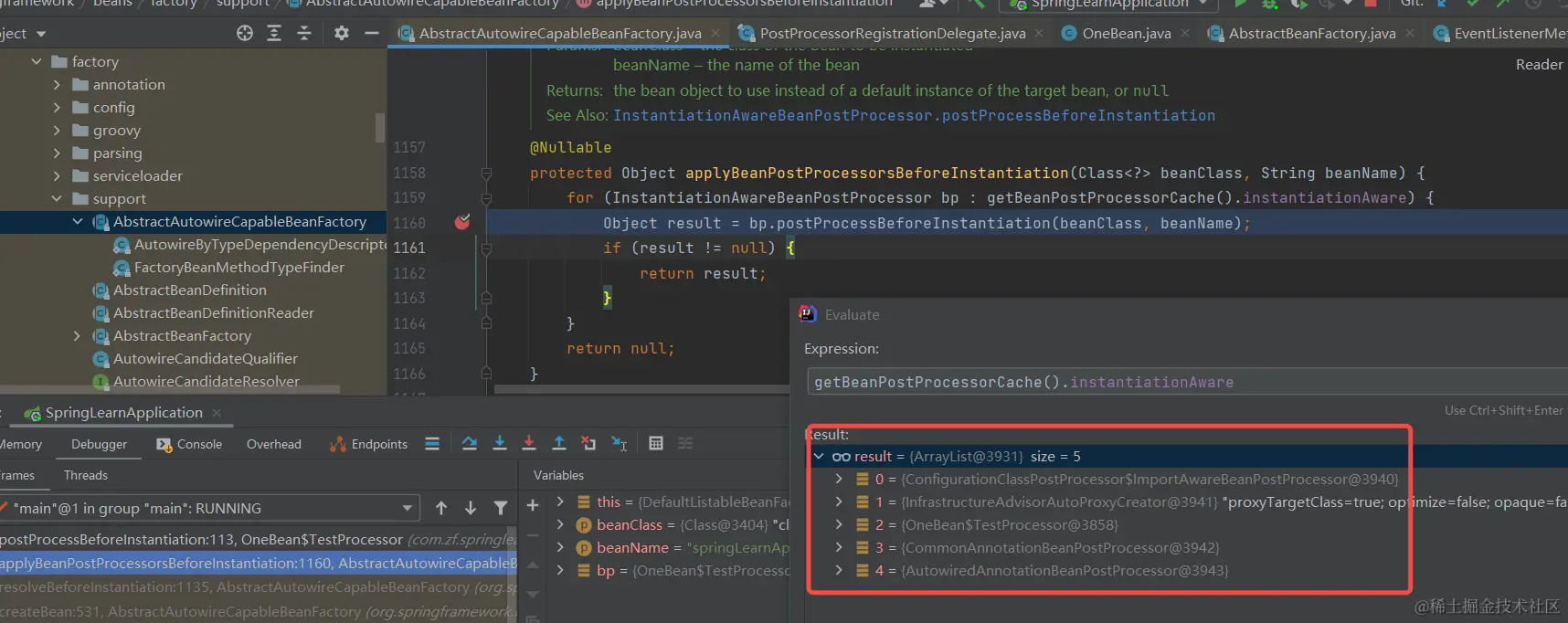The height and width of the screenshot is (623, 1568).
Task: Select the postProcessBeforeInstantiation:113 stack frame
Action: pos(259,539)
